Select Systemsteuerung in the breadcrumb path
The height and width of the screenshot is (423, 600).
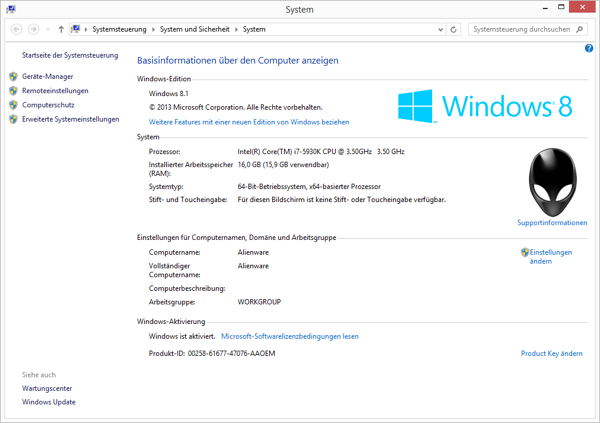tap(119, 29)
